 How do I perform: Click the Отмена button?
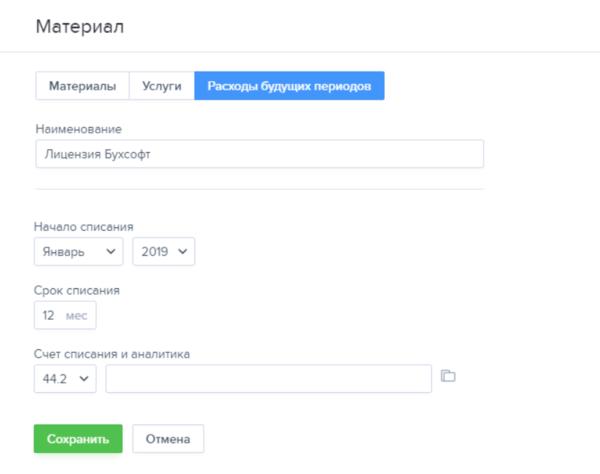point(168,439)
